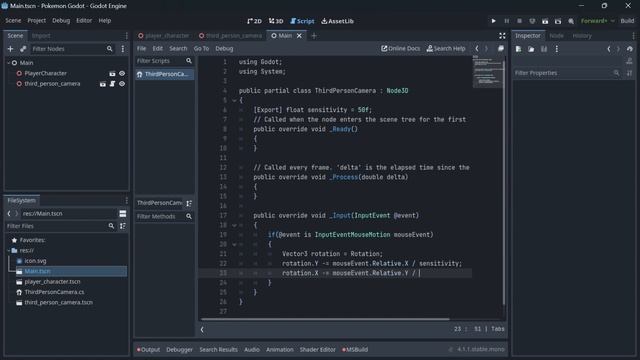Open movie maker mode icon
640x360 pixels.
(571, 21)
